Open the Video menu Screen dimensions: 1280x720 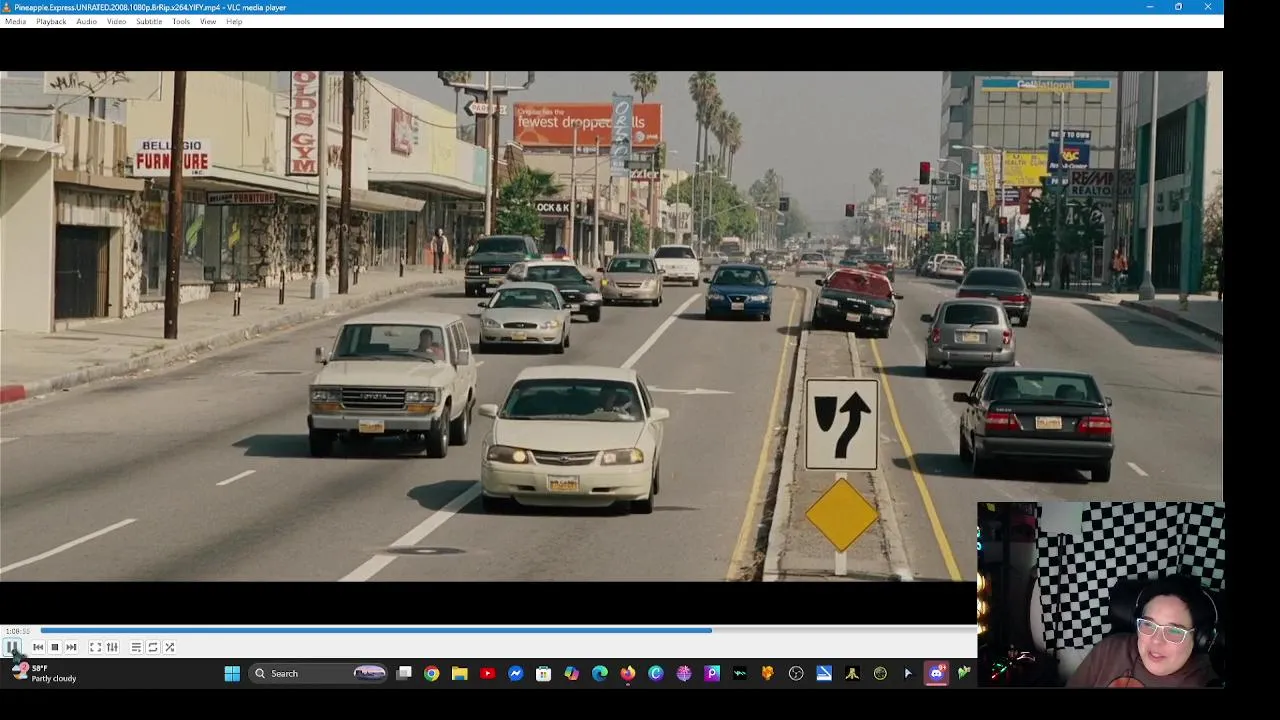point(116,21)
